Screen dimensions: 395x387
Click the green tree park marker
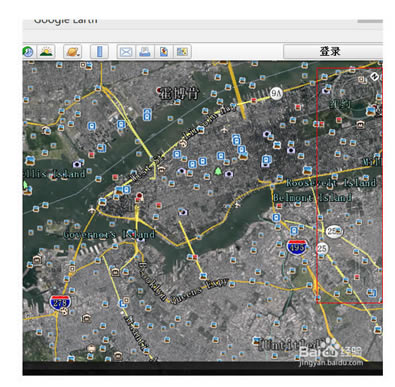tap(218, 171)
